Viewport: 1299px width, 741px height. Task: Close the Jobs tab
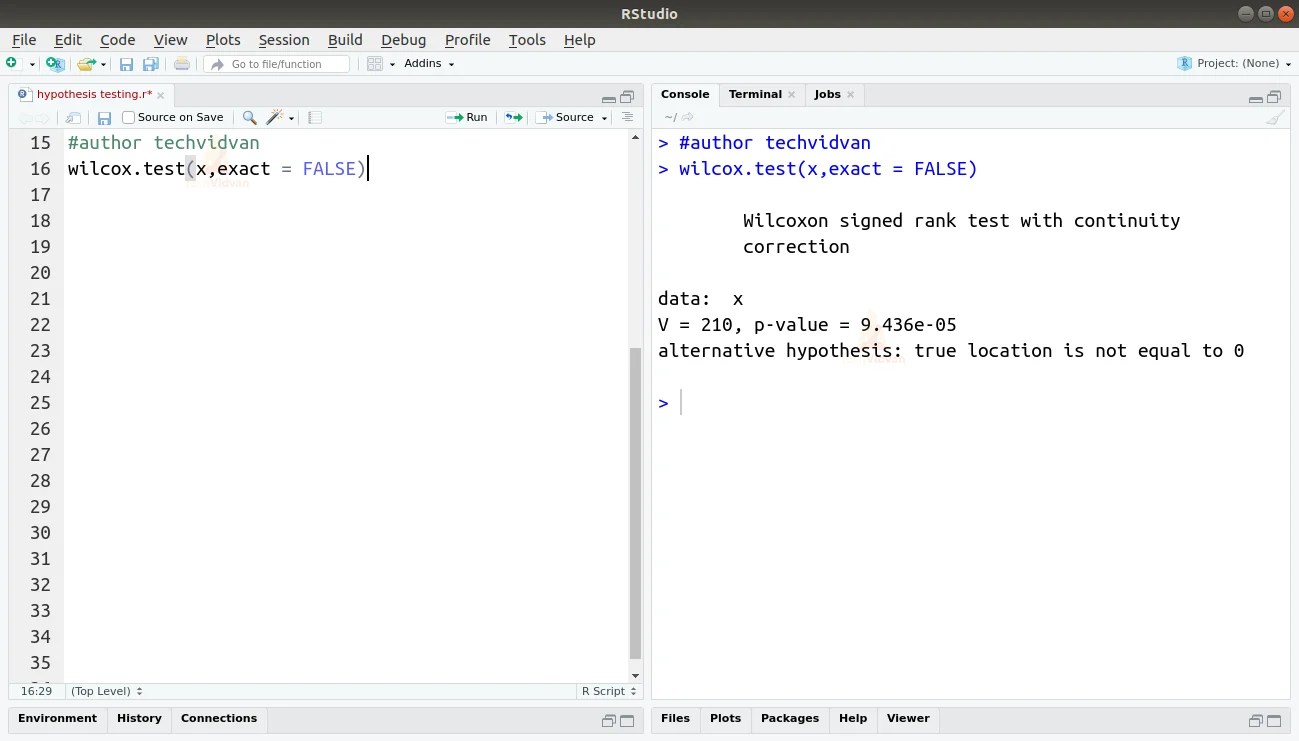pos(850,95)
